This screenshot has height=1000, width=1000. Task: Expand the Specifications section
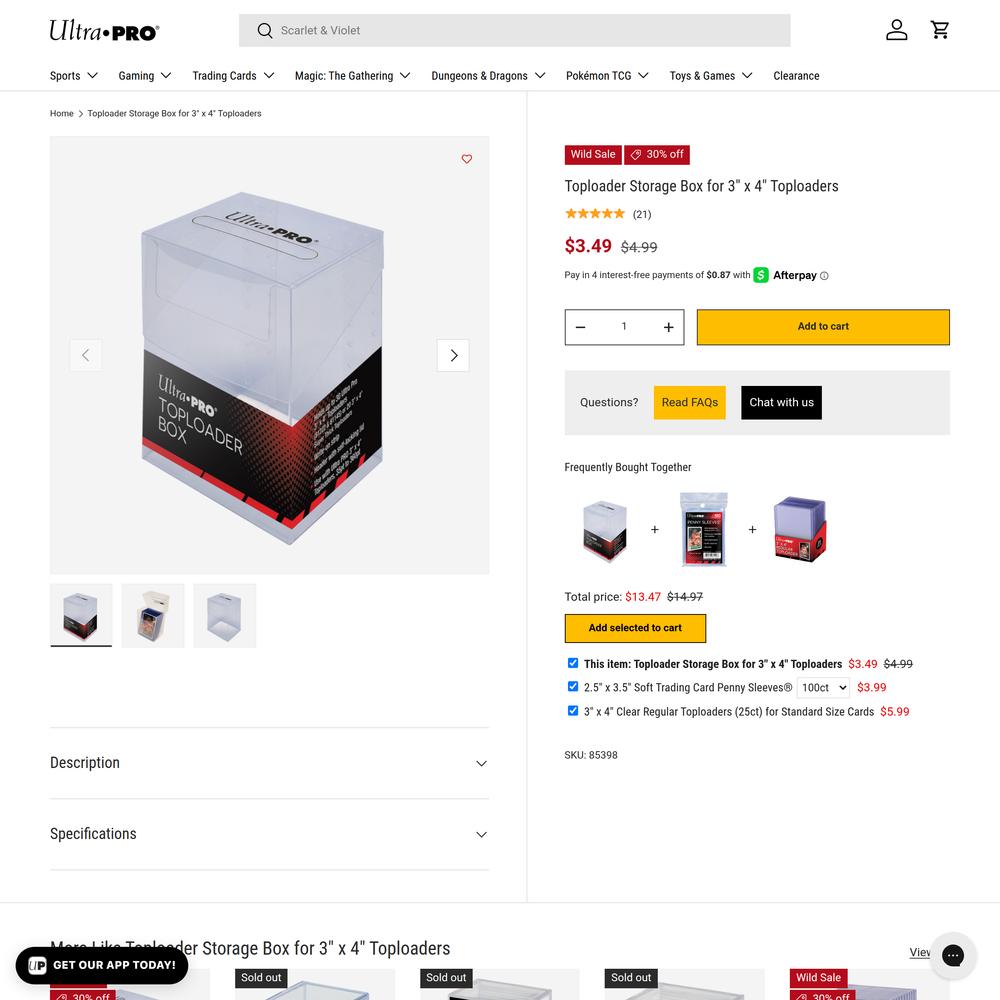pos(269,834)
